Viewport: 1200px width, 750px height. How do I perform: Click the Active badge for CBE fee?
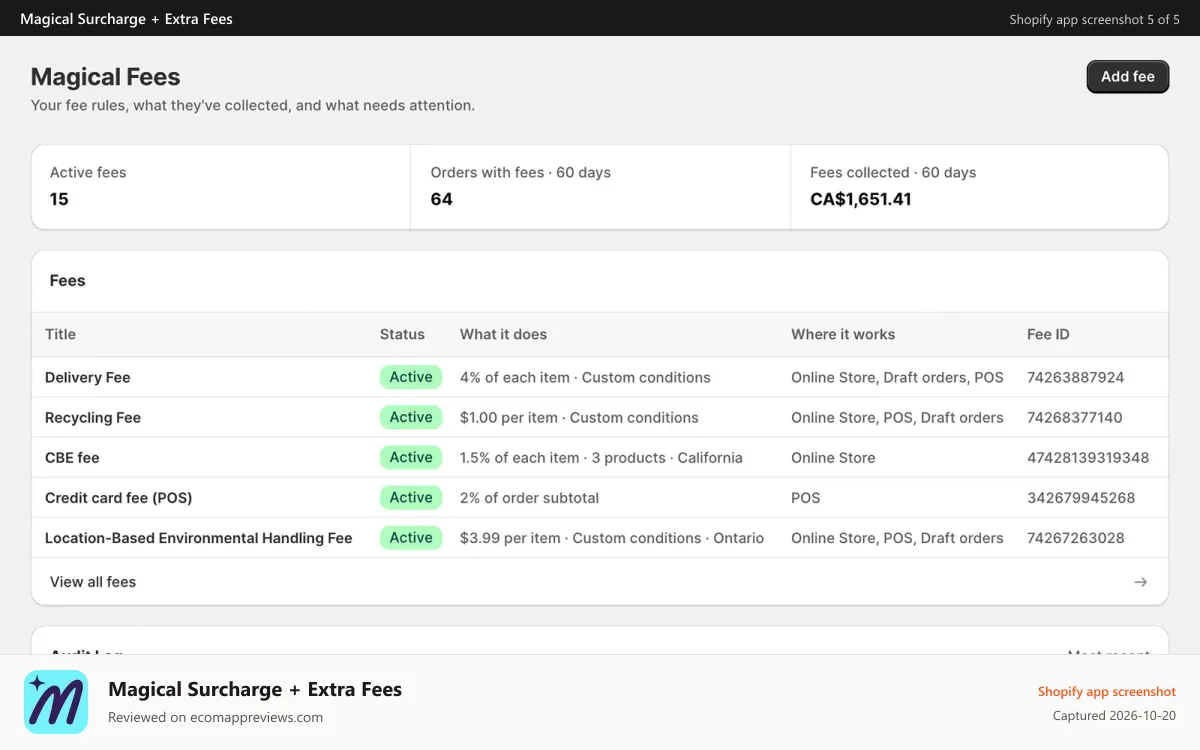click(x=411, y=457)
